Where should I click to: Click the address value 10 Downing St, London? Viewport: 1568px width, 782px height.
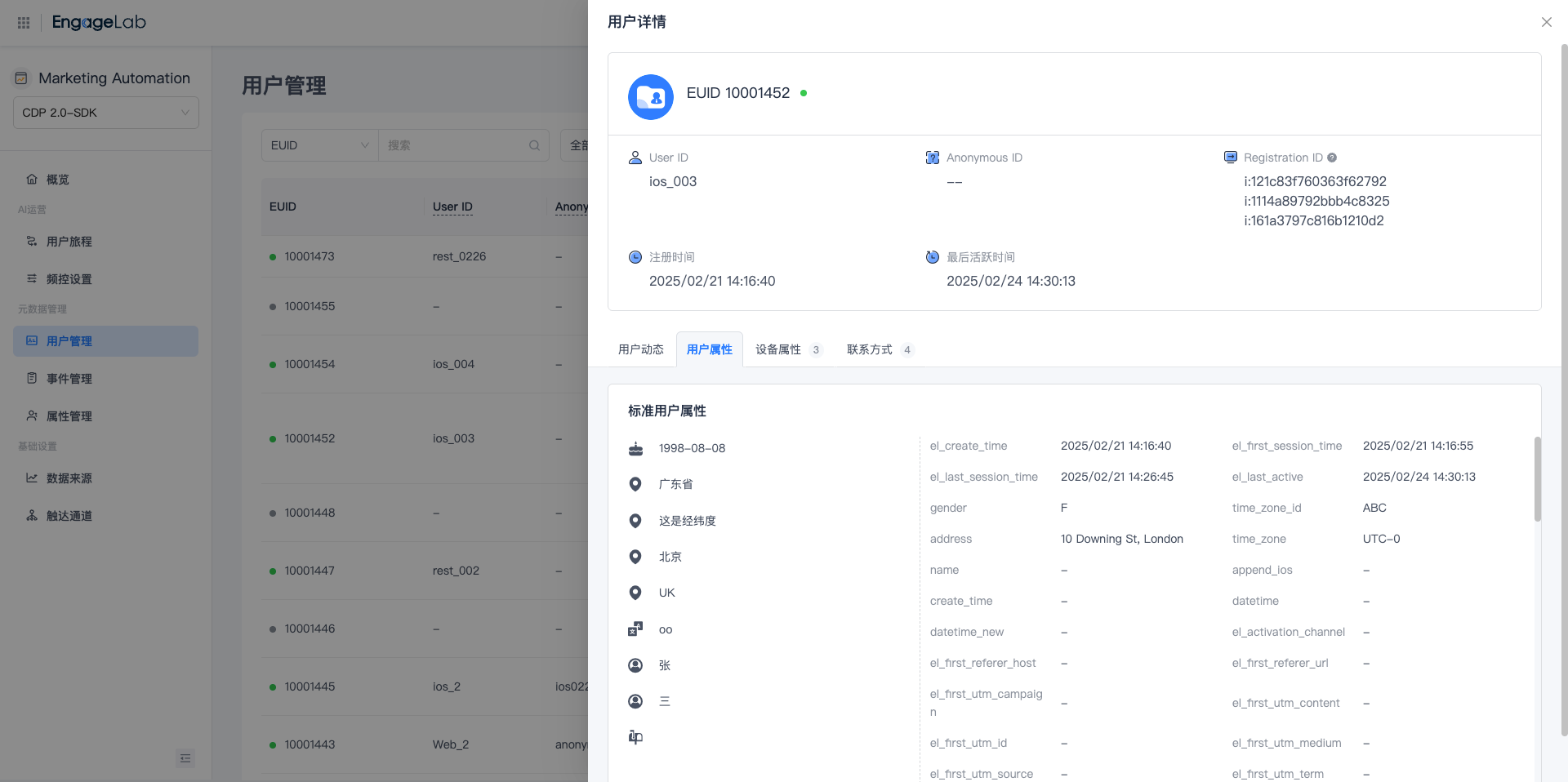click(1122, 539)
